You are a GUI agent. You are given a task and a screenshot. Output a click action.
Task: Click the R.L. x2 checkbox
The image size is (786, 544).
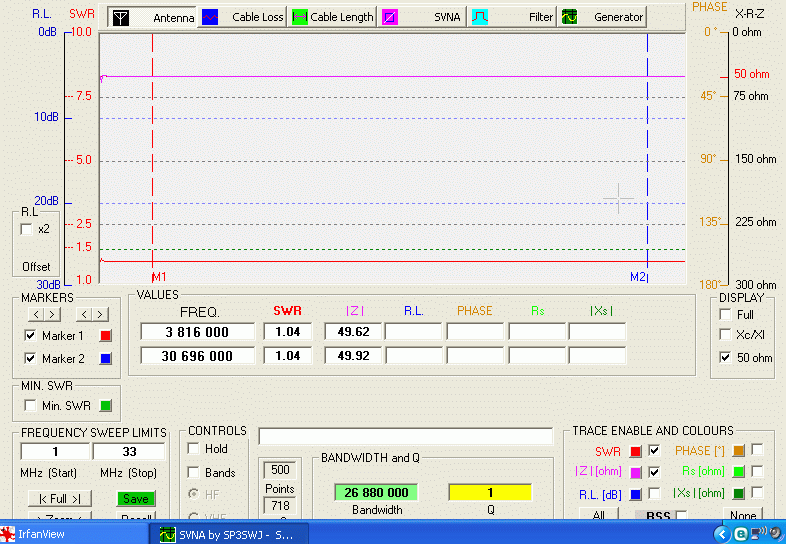(27, 229)
